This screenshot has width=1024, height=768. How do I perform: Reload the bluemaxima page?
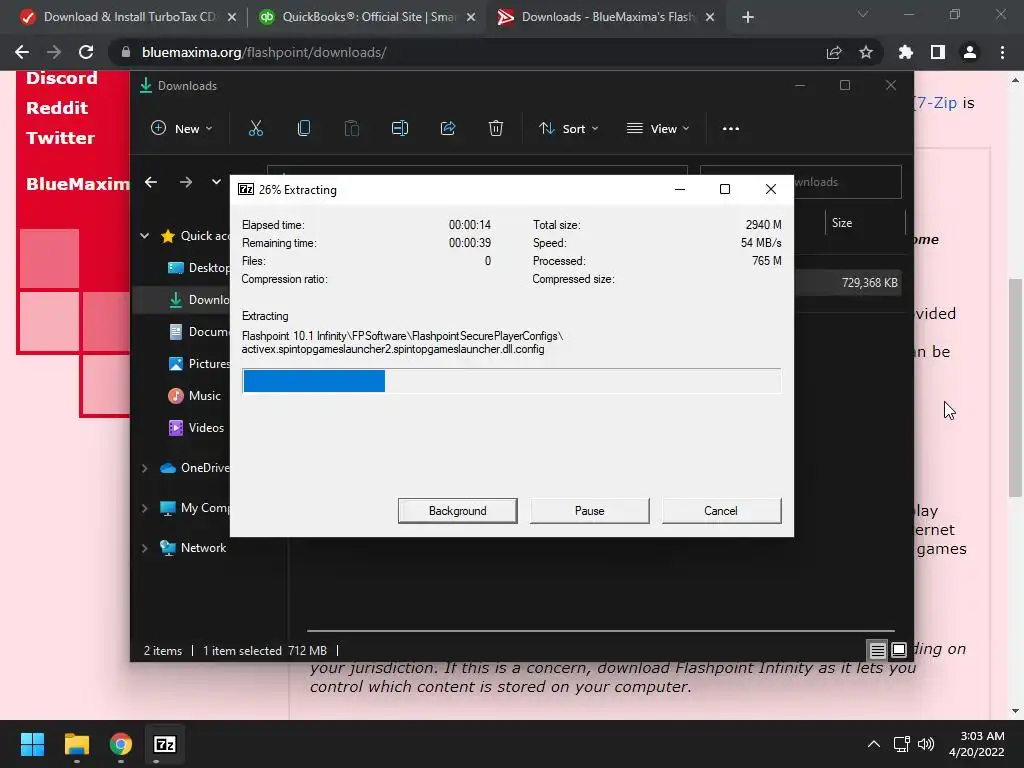coord(86,52)
